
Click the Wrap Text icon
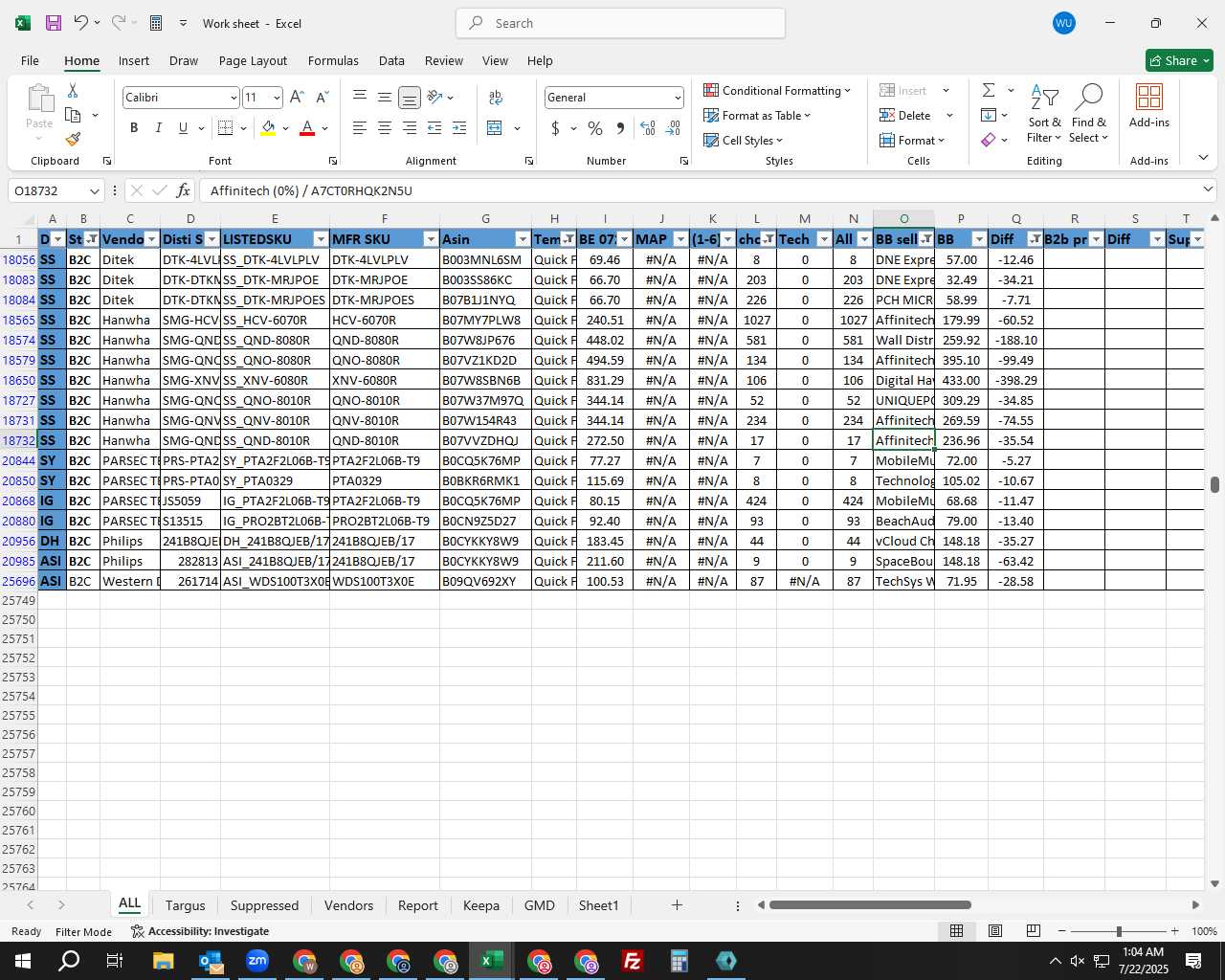[x=496, y=97]
